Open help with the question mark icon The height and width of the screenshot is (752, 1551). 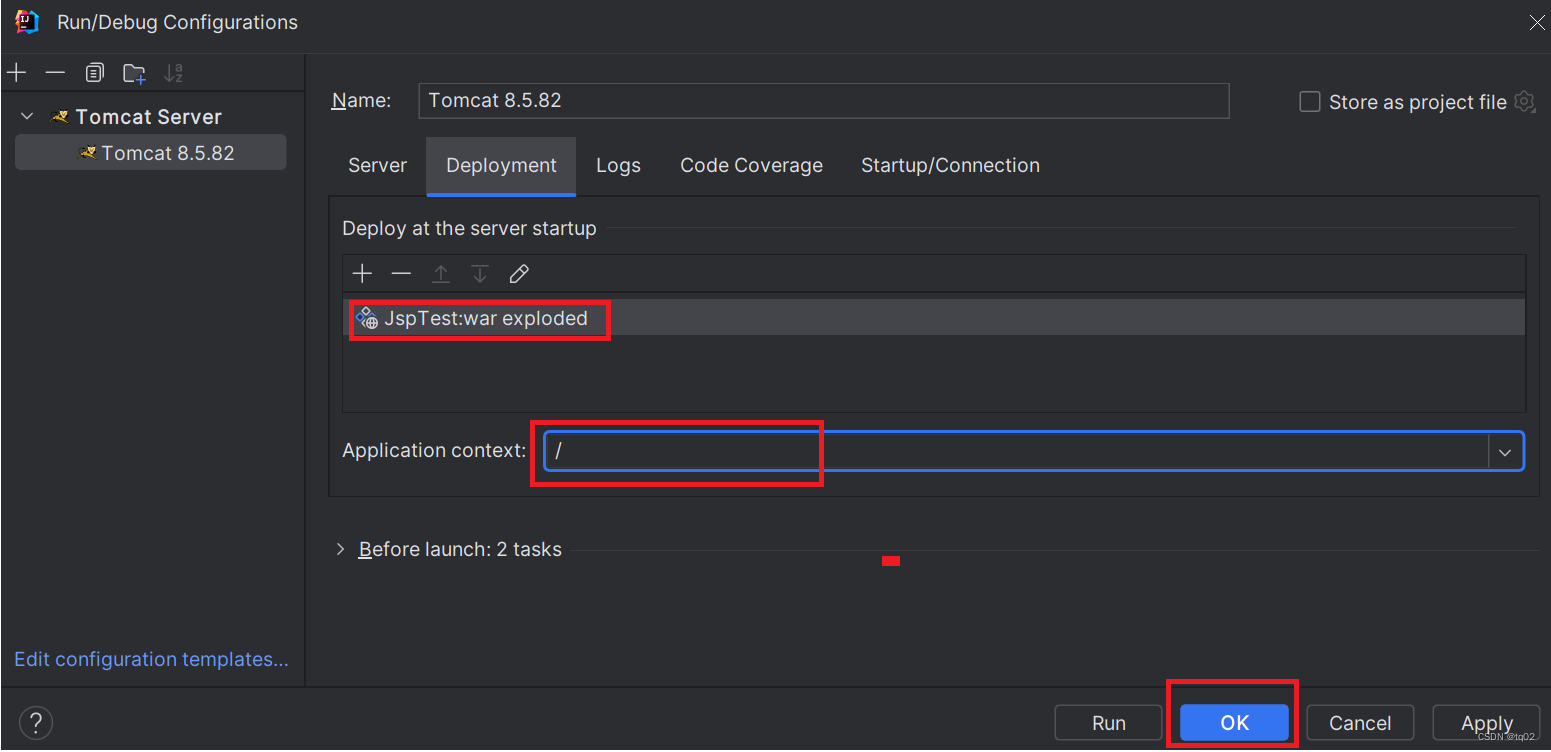(35, 722)
